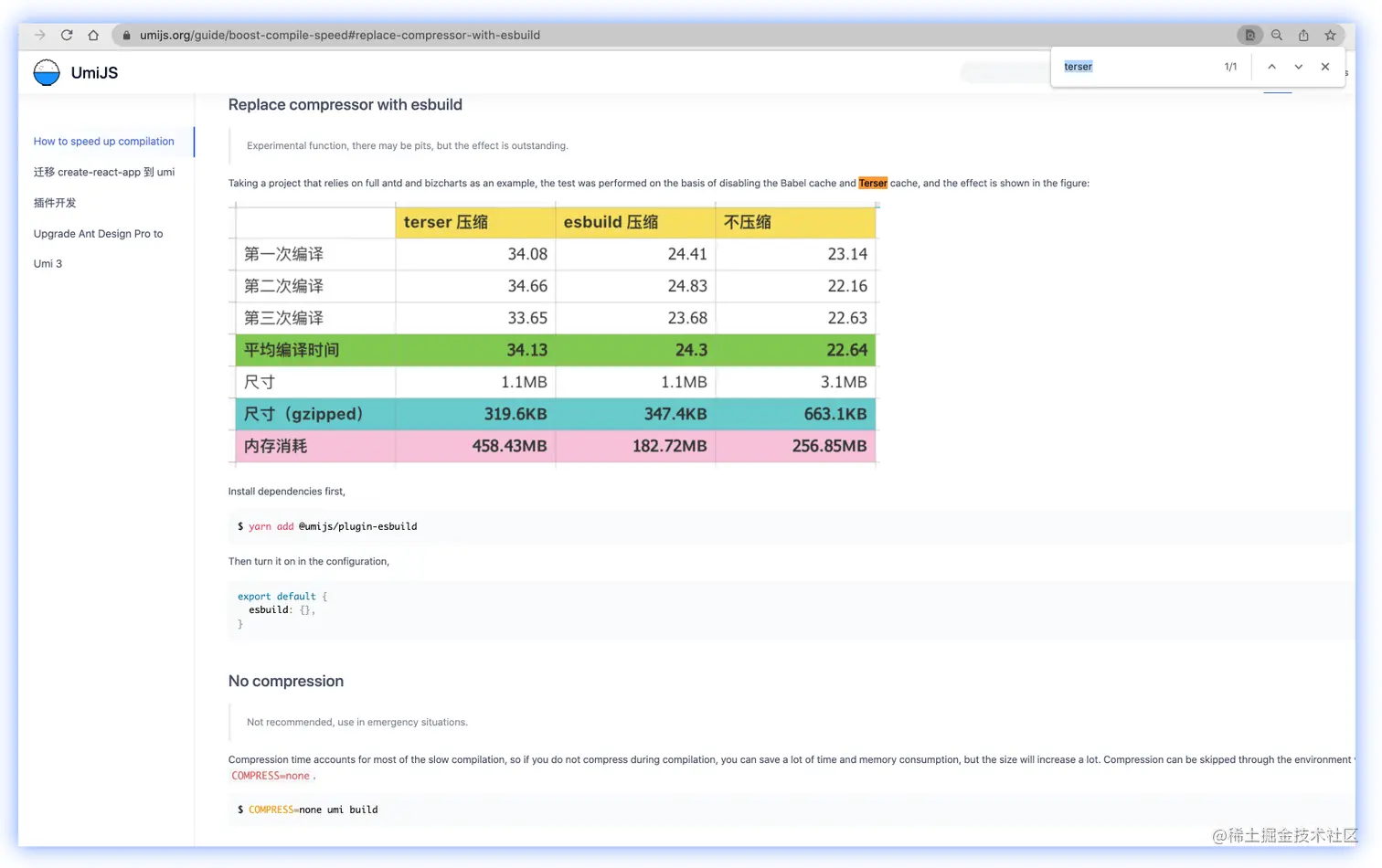The width and height of the screenshot is (1382, 868).
Task: Click the '1/1' match counter
Action: point(1230,67)
